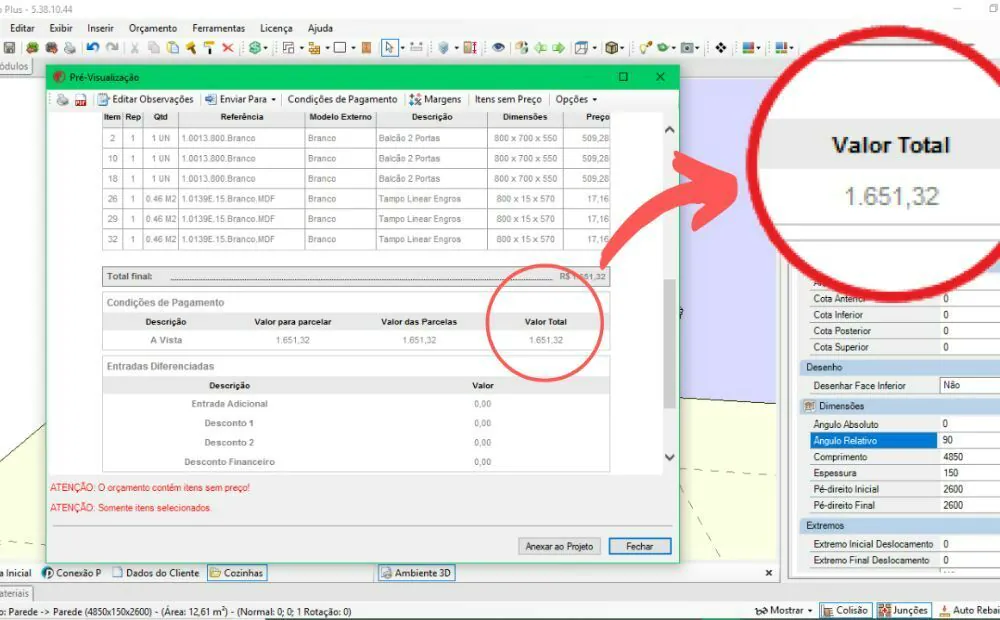The image size is (1000, 620).
Task: Click the undo arrow in main toolbar
Action: [x=93, y=47]
